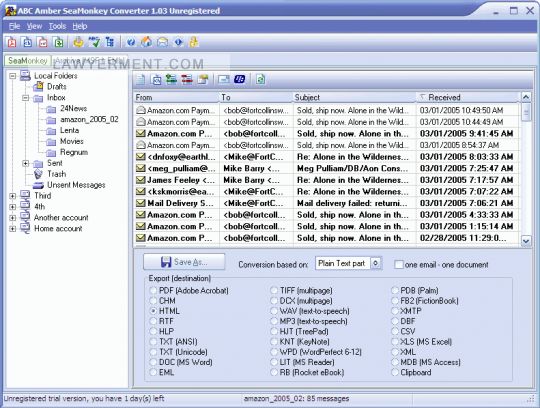Image resolution: width=540 pixels, height=408 pixels.
Task: Open the amazon_2005_02 folder
Action: pyautogui.click(x=89, y=119)
